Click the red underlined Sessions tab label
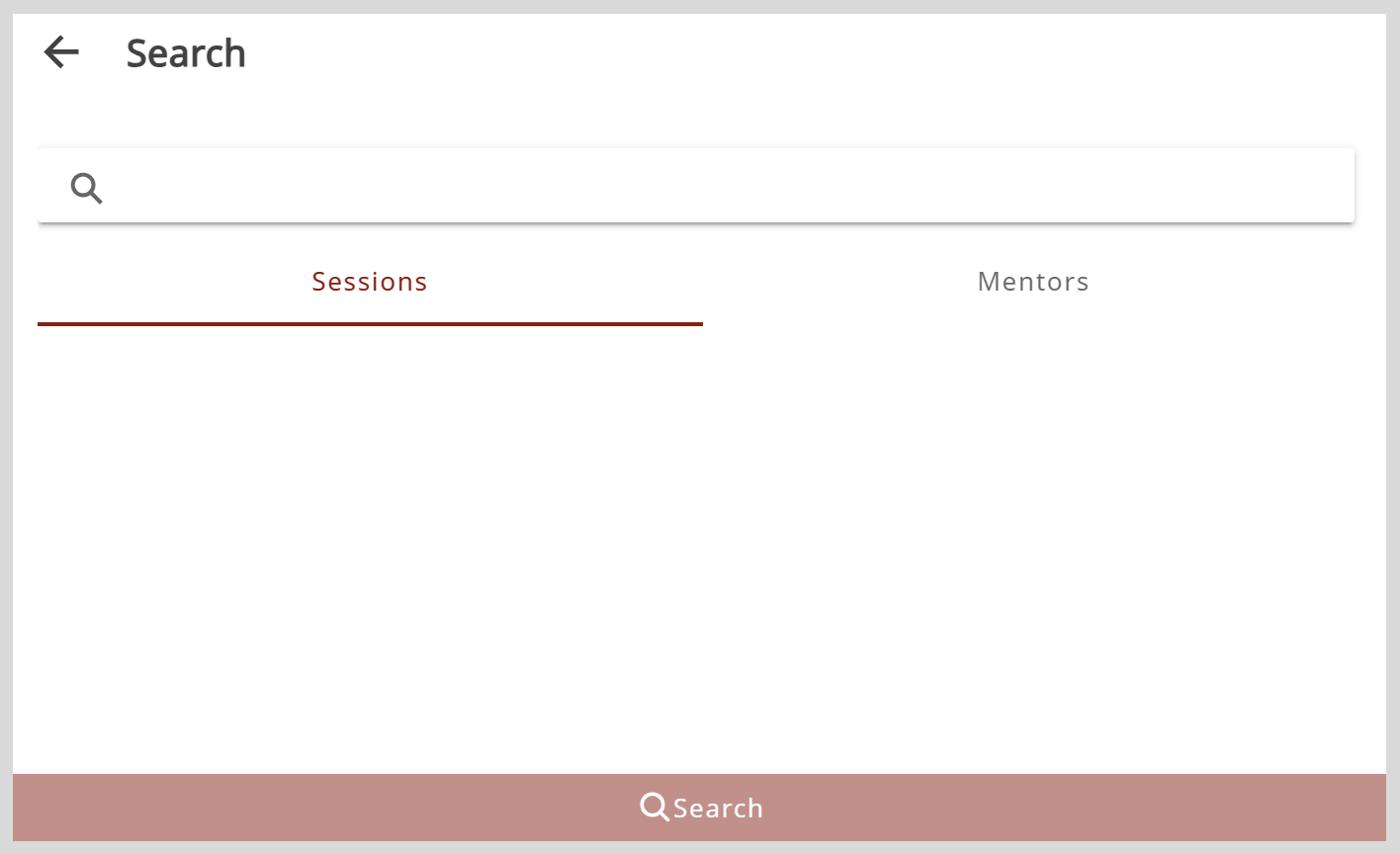This screenshot has height=854, width=1400. (x=370, y=282)
